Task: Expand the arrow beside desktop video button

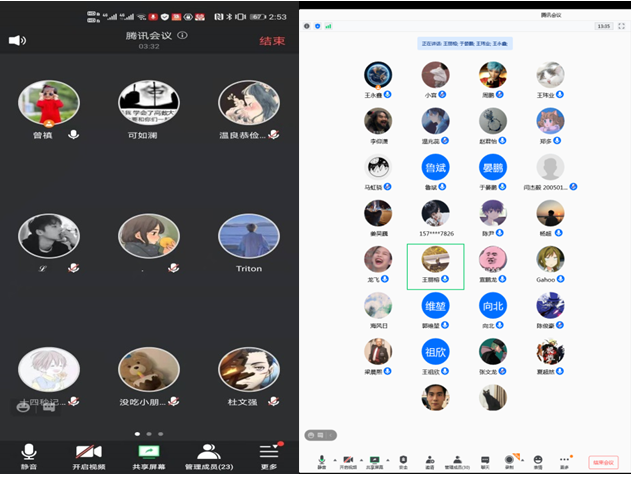Action: pyautogui.click(x=358, y=459)
